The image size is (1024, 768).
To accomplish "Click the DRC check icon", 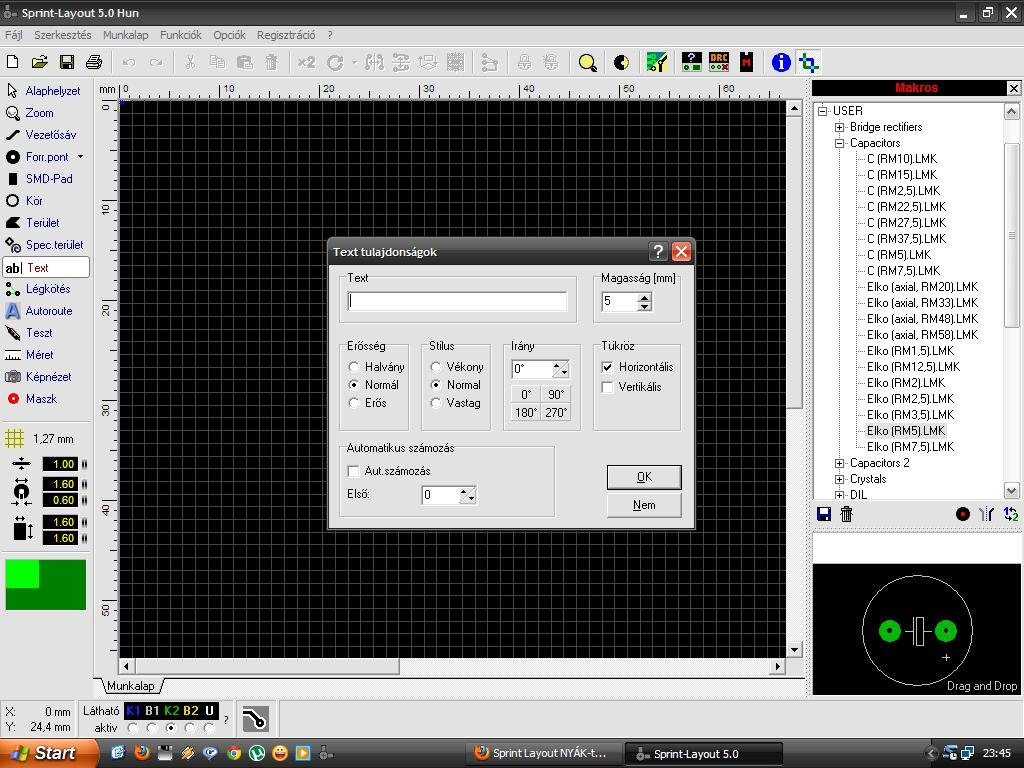I will 719,62.
